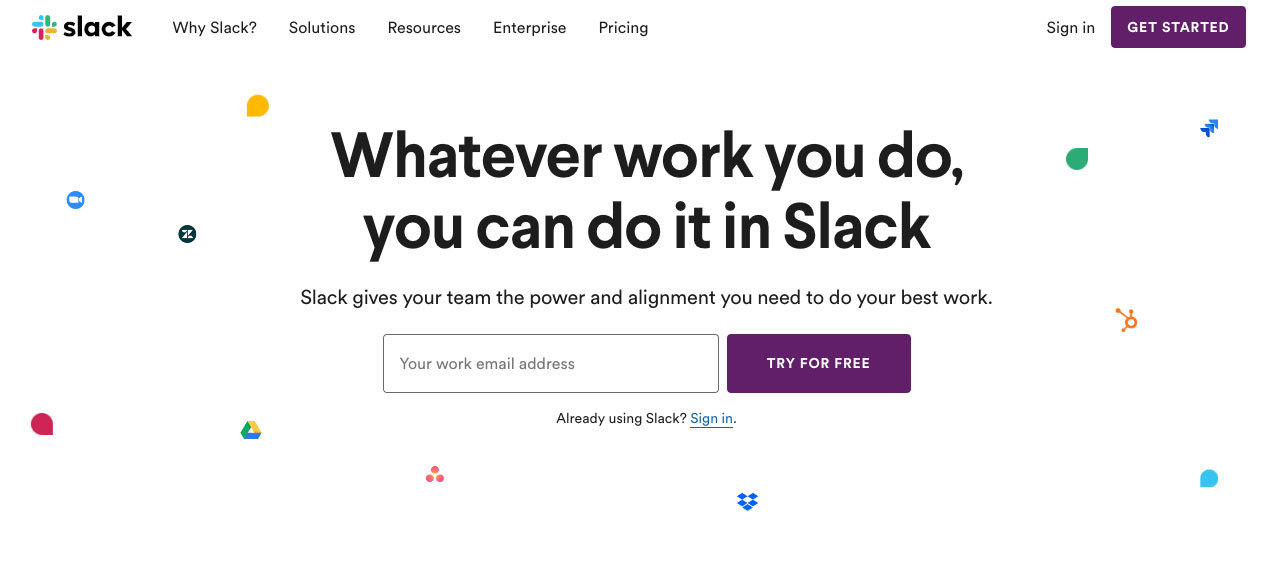Click the HubSpot orange icon
The height and width of the screenshot is (564, 1285).
point(1127,320)
